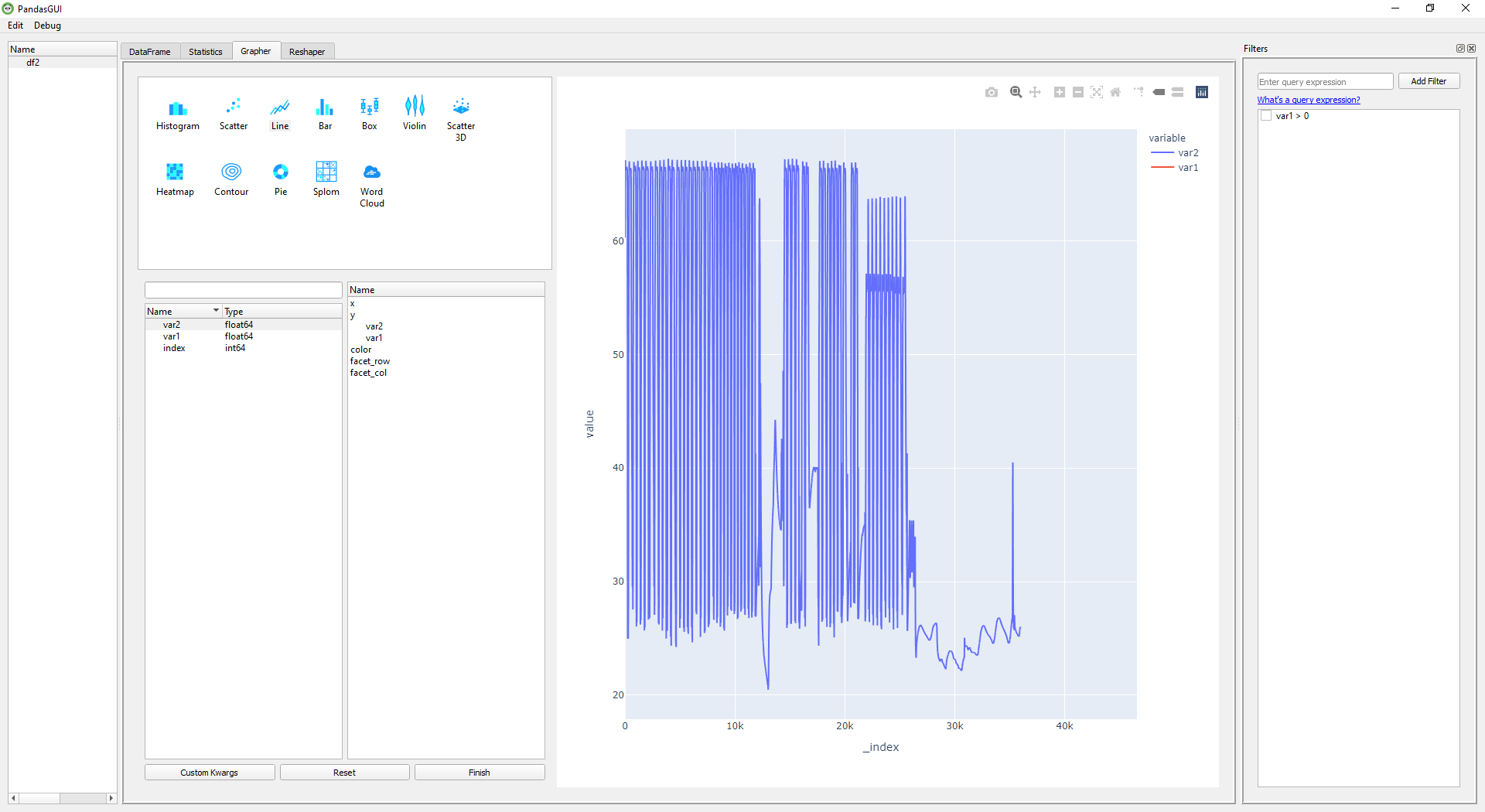Select the Histogram chart type

[177, 114]
